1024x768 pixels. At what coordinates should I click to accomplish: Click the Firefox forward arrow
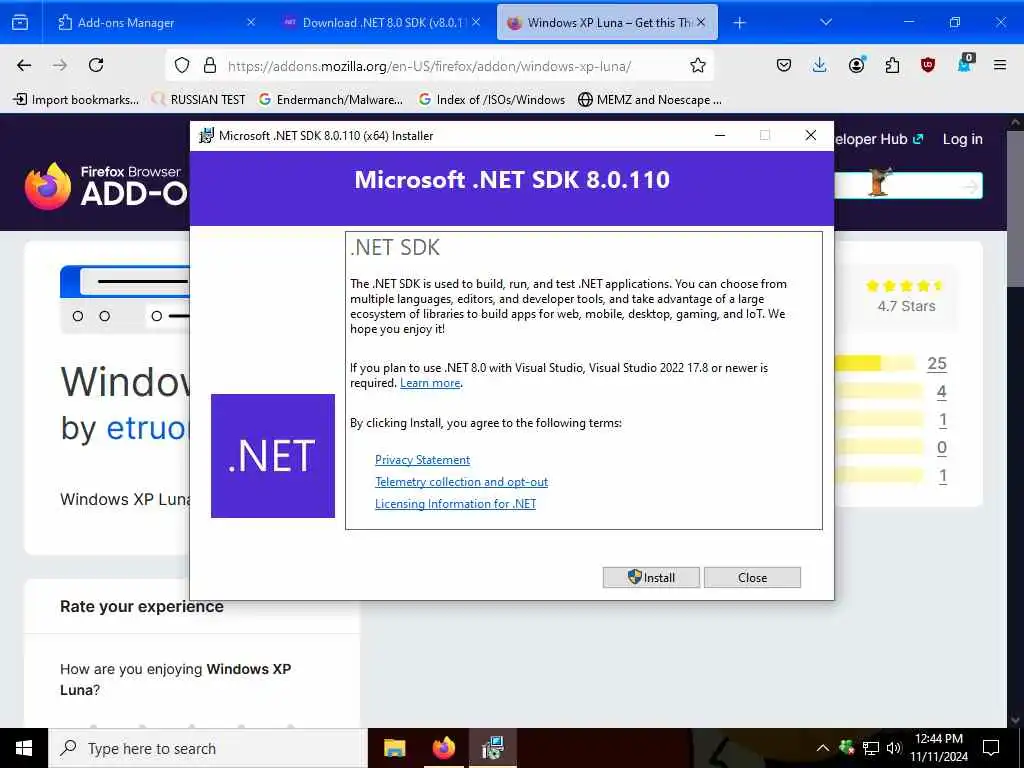pyautogui.click(x=60, y=65)
